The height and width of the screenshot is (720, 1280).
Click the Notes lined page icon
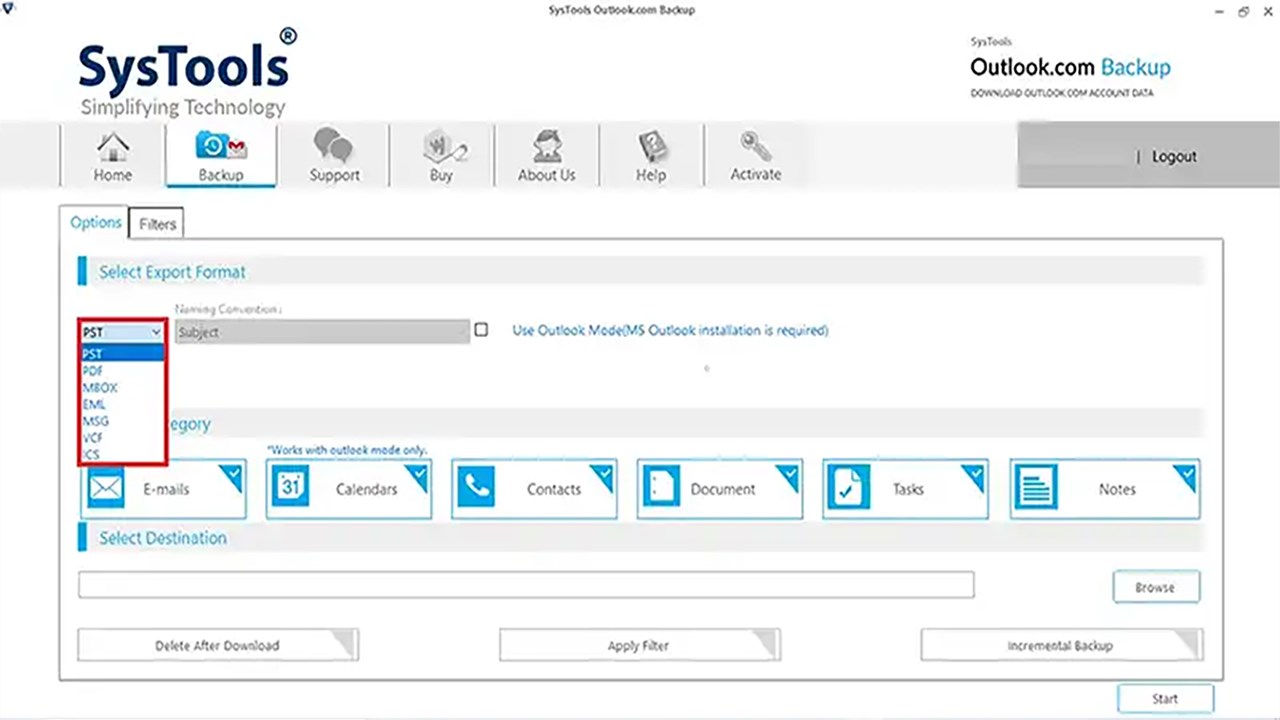[x=1036, y=489]
